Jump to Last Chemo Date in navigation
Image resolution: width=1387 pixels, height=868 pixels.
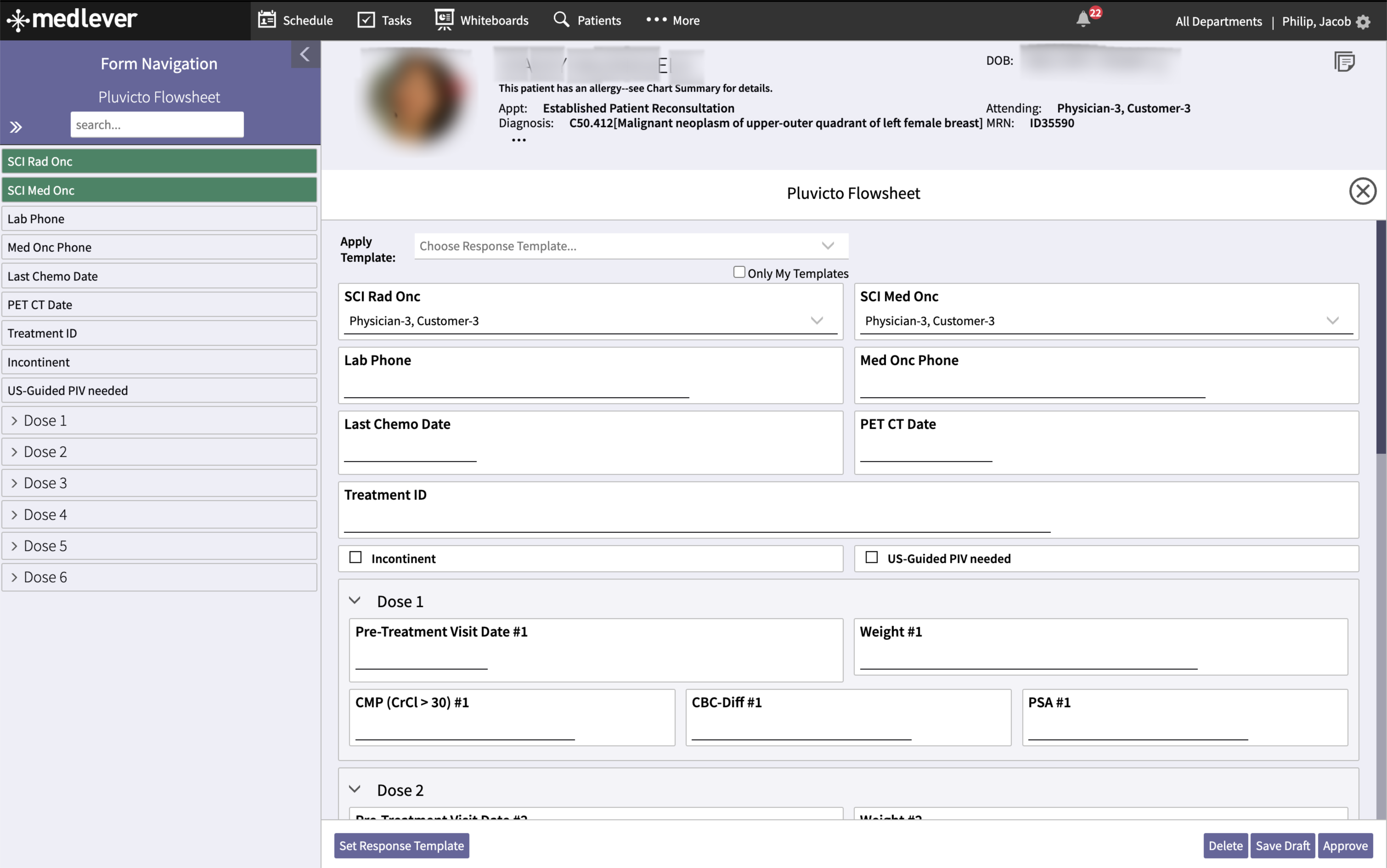(x=159, y=276)
